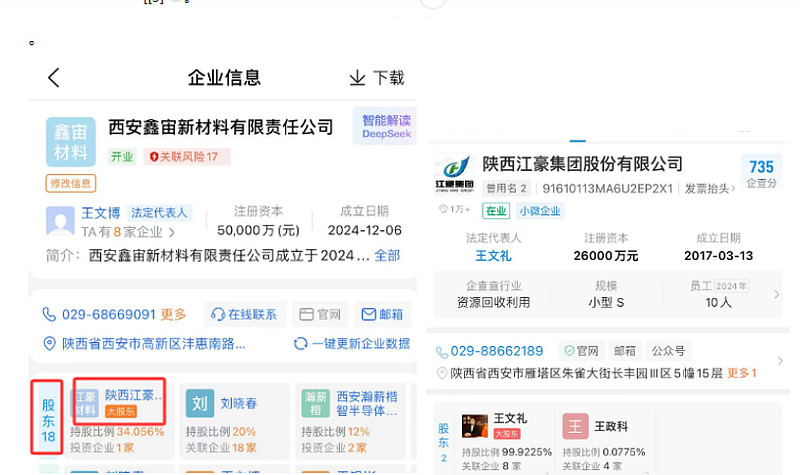View 投资企业2家 for 西安瀚薪楷智
The height and width of the screenshot is (475, 800).
(334, 447)
